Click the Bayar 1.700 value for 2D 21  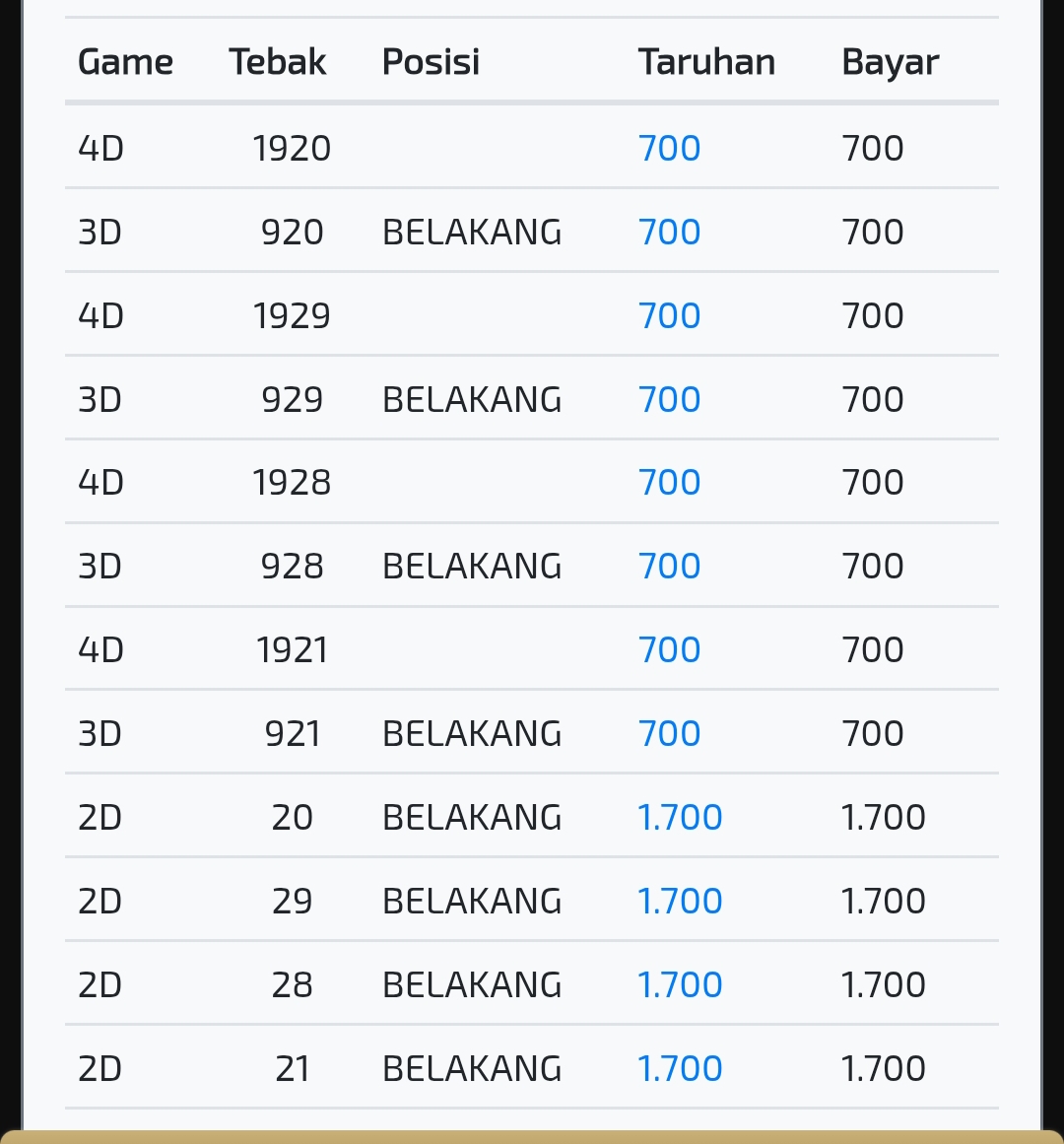coord(883,1069)
